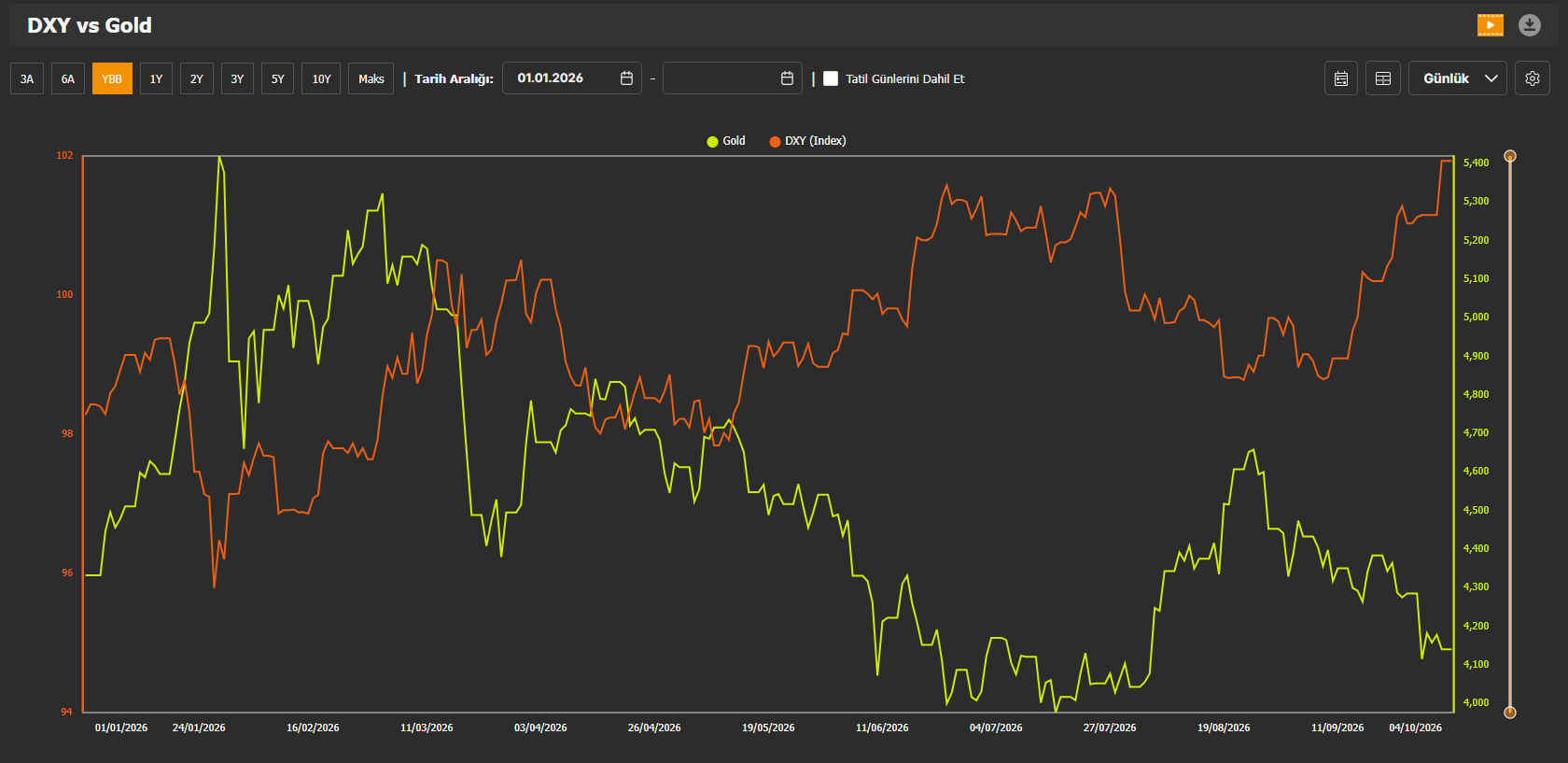The height and width of the screenshot is (763, 1568).
Task: Open the chart settings gear
Action: (x=1533, y=78)
